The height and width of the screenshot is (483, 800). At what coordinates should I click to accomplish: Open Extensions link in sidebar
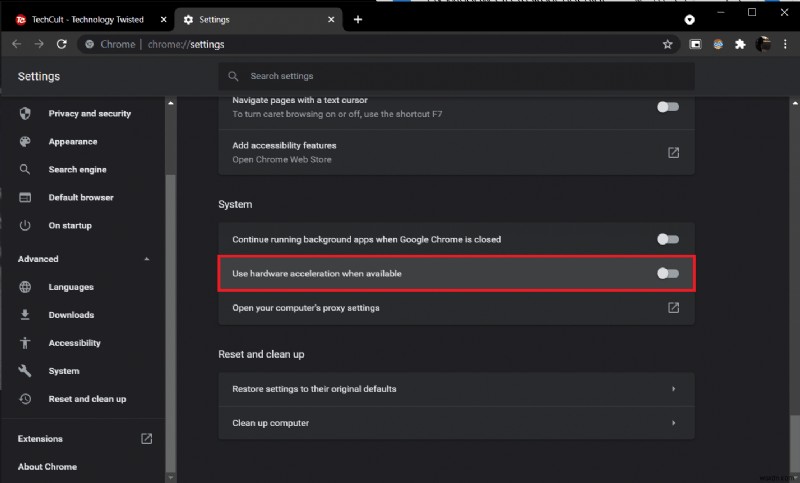click(40, 438)
